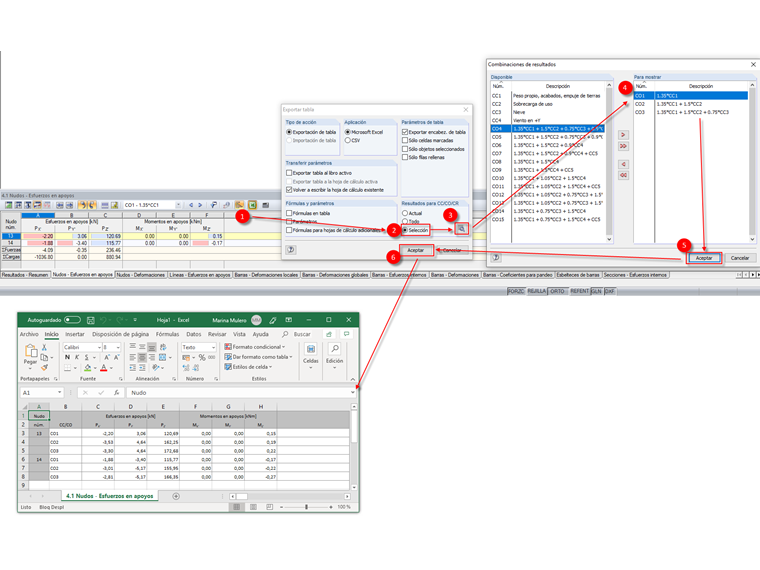Check Fórmulas en tabla
The image size is (760, 570).
click(x=289, y=213)
